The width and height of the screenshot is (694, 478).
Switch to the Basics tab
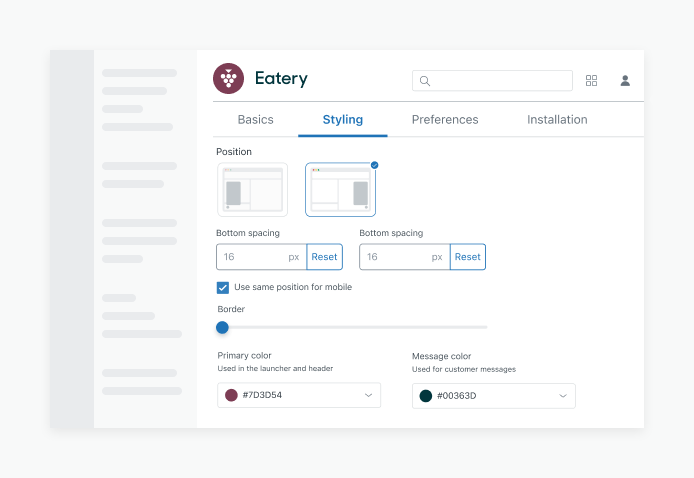coord(255,120)
